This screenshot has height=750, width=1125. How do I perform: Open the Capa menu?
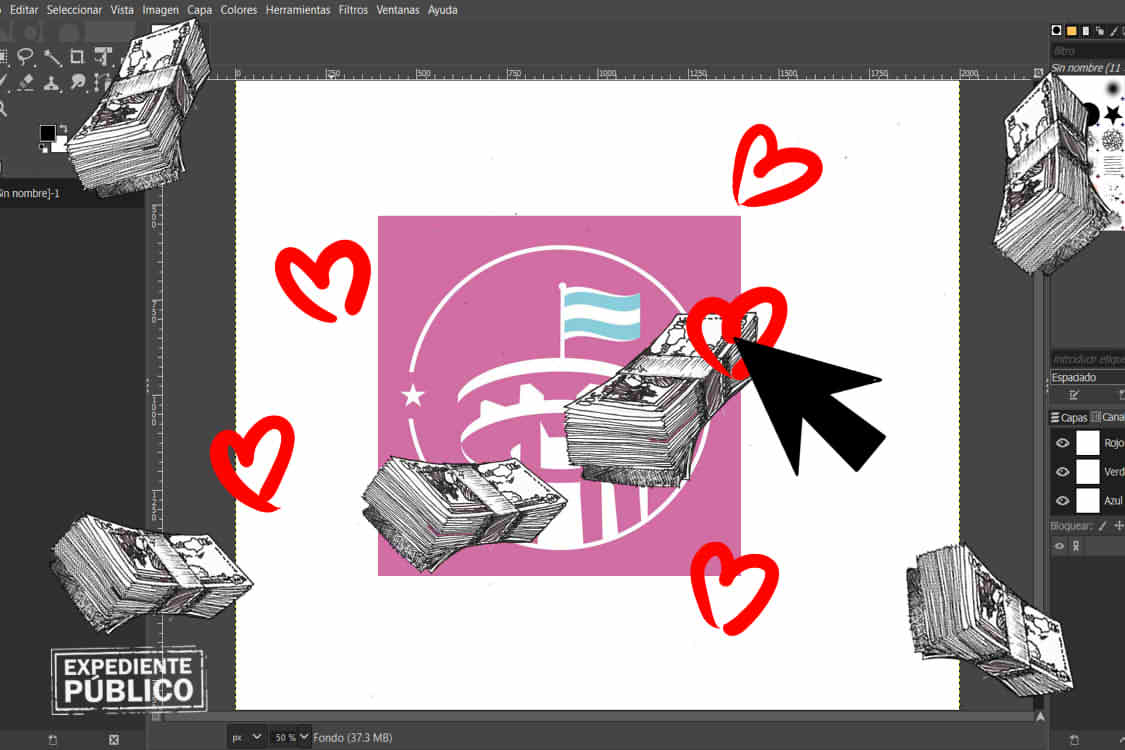[x=199, y=10]
